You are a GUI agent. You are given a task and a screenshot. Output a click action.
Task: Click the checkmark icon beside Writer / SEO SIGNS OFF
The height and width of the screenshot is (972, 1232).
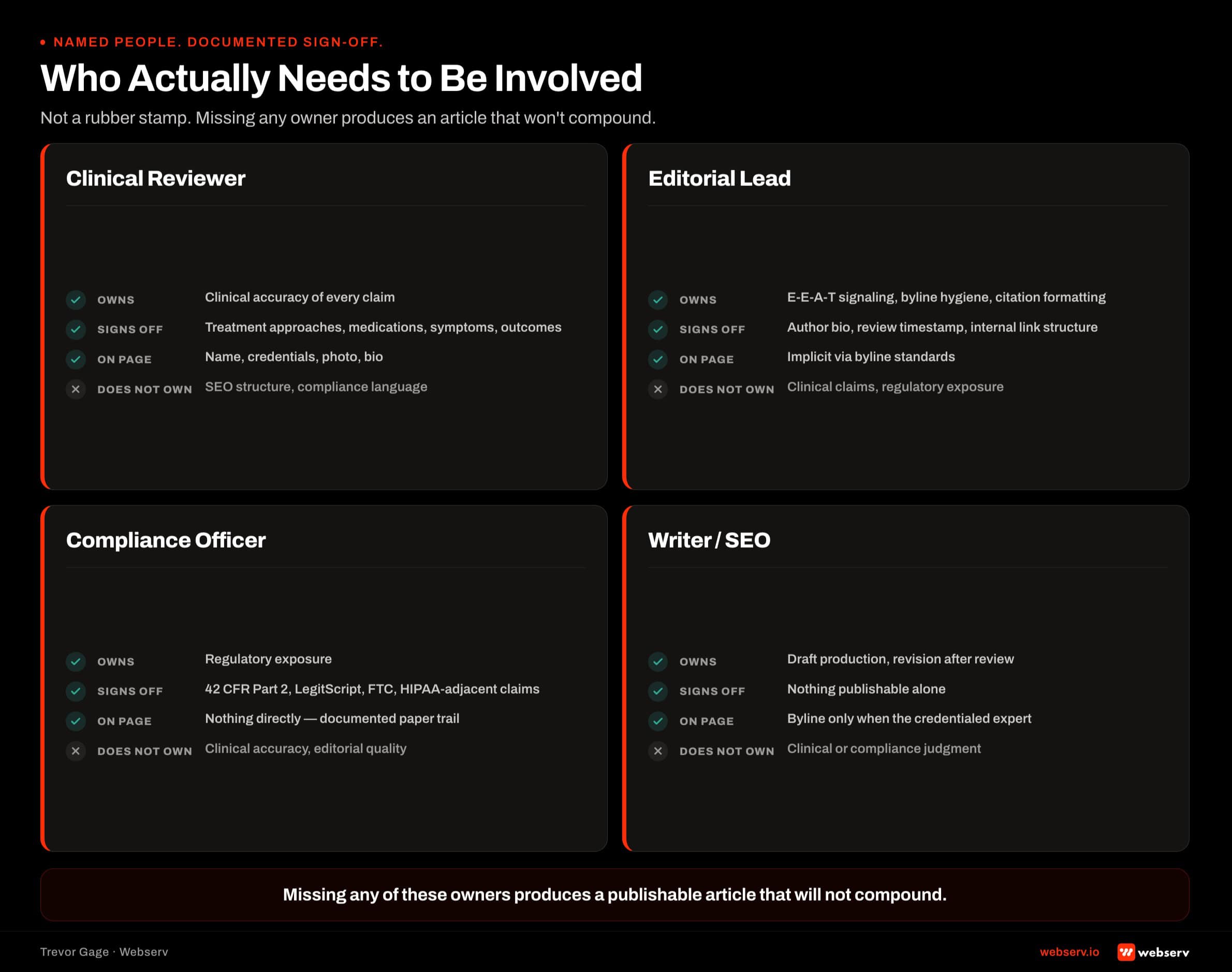pyautogui.click(x=658, y=691)
